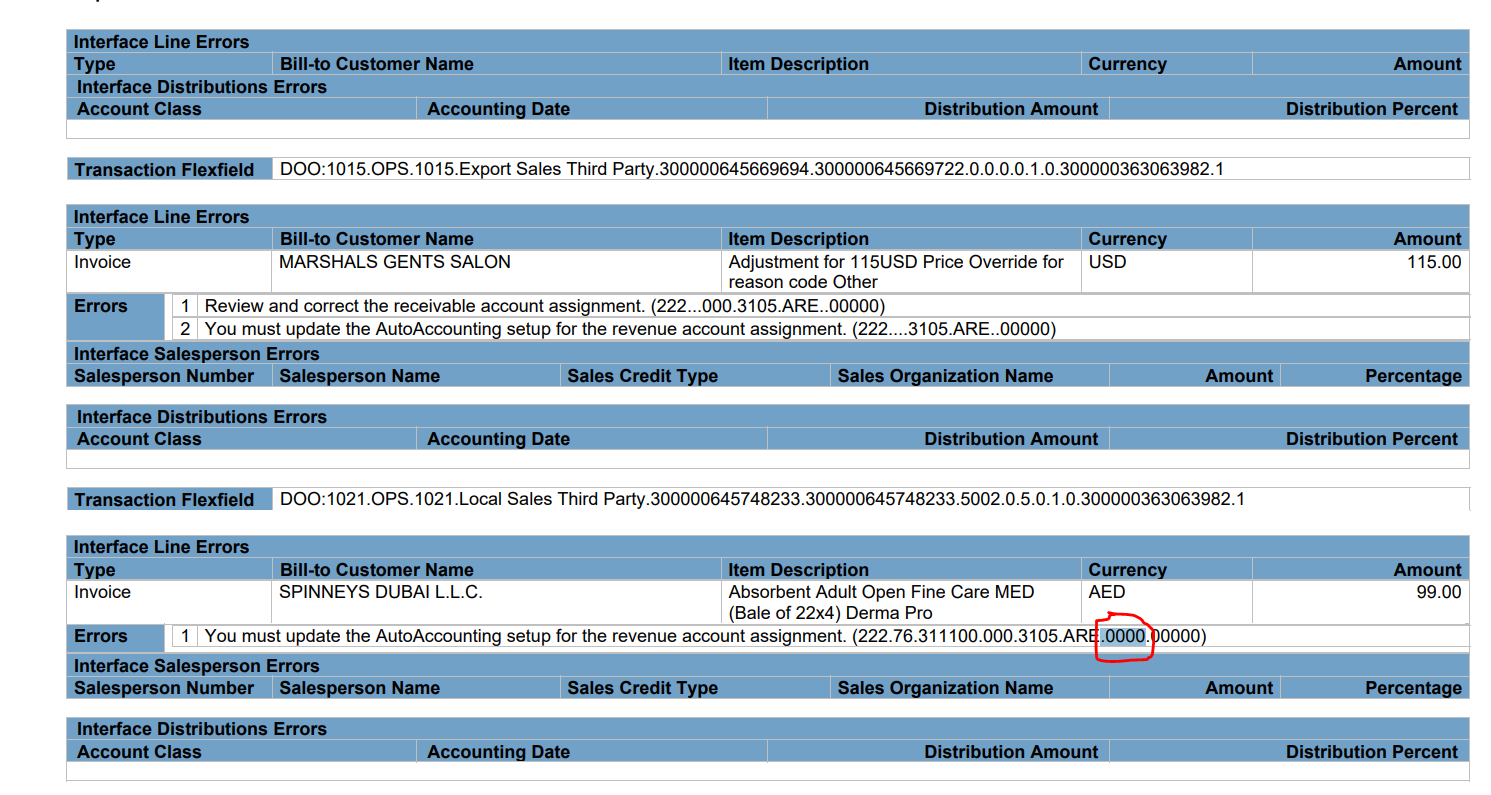Click the AutoAccounting error with 222.76.311100 account
Image resolution: width=1491 pixels, height=795 pixels.
[705, 636]
